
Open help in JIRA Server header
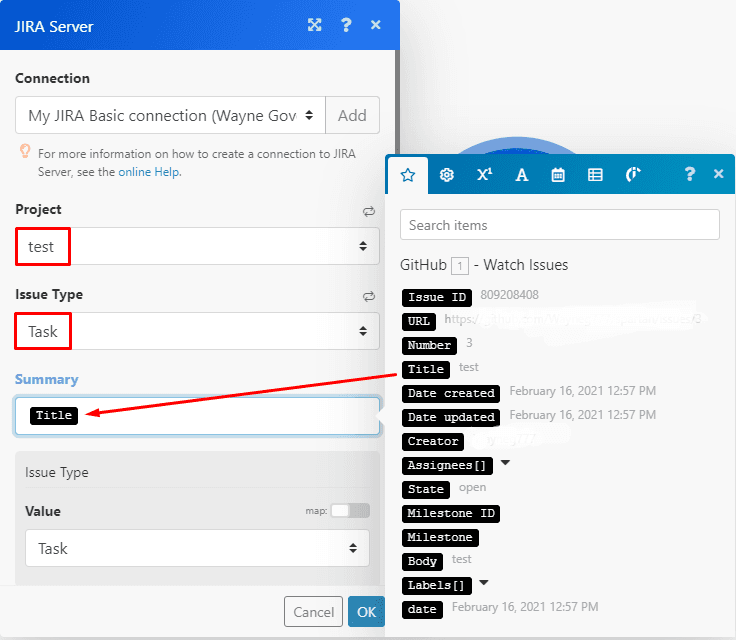(x=346, y=25)
